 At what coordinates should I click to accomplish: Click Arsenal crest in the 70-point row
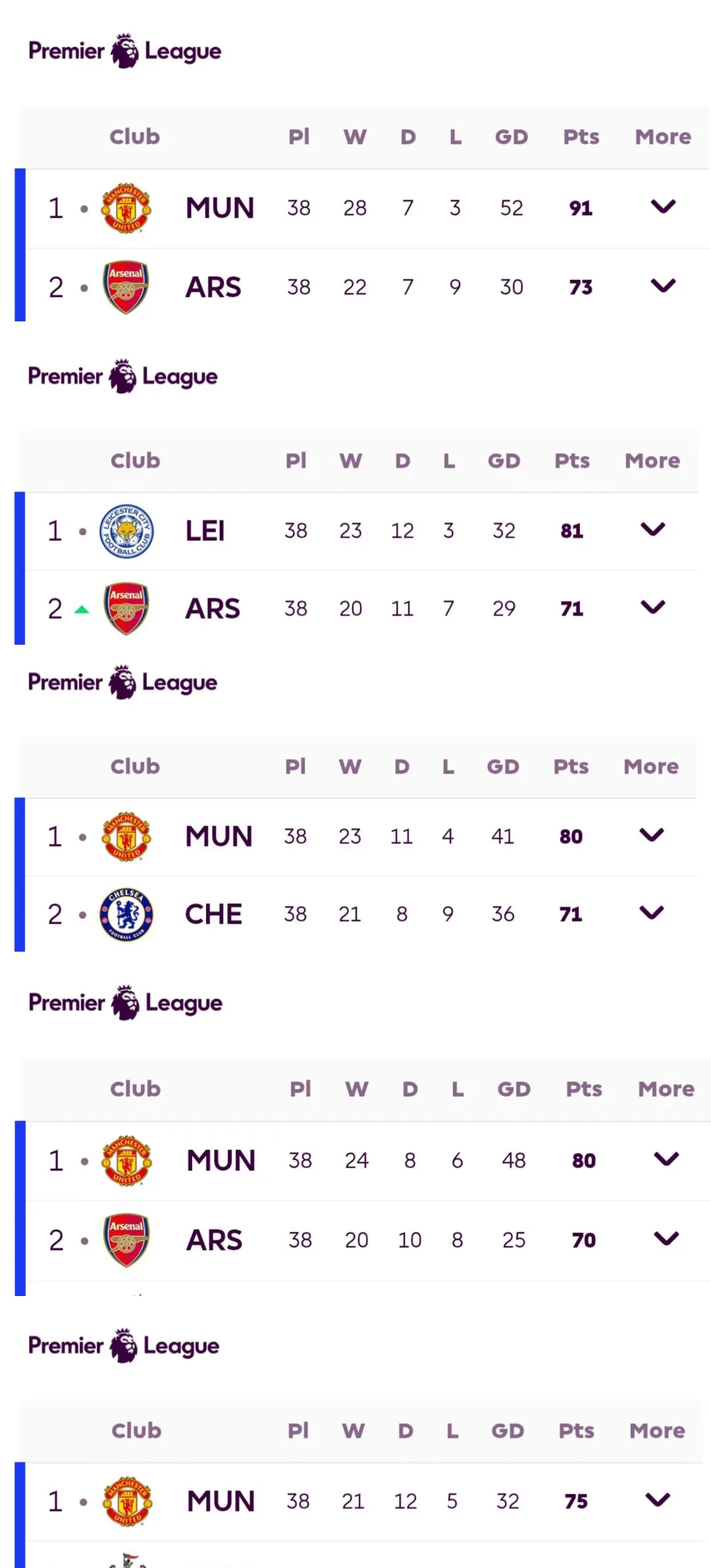pos(126,1240)
